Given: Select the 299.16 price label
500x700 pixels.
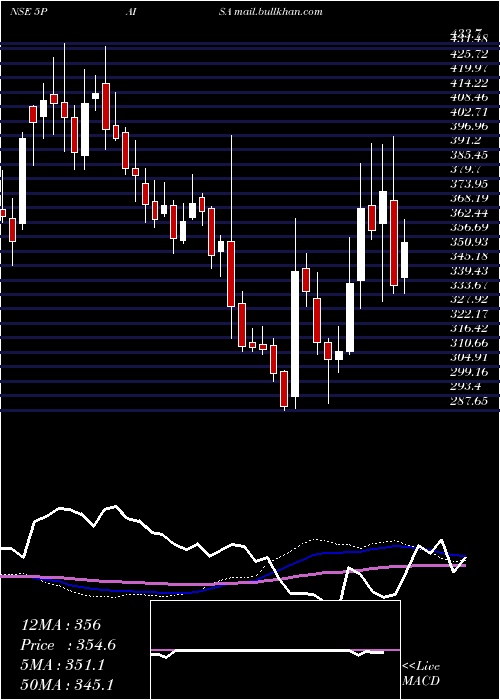Looking at the screenshot, I should [469, 371].
